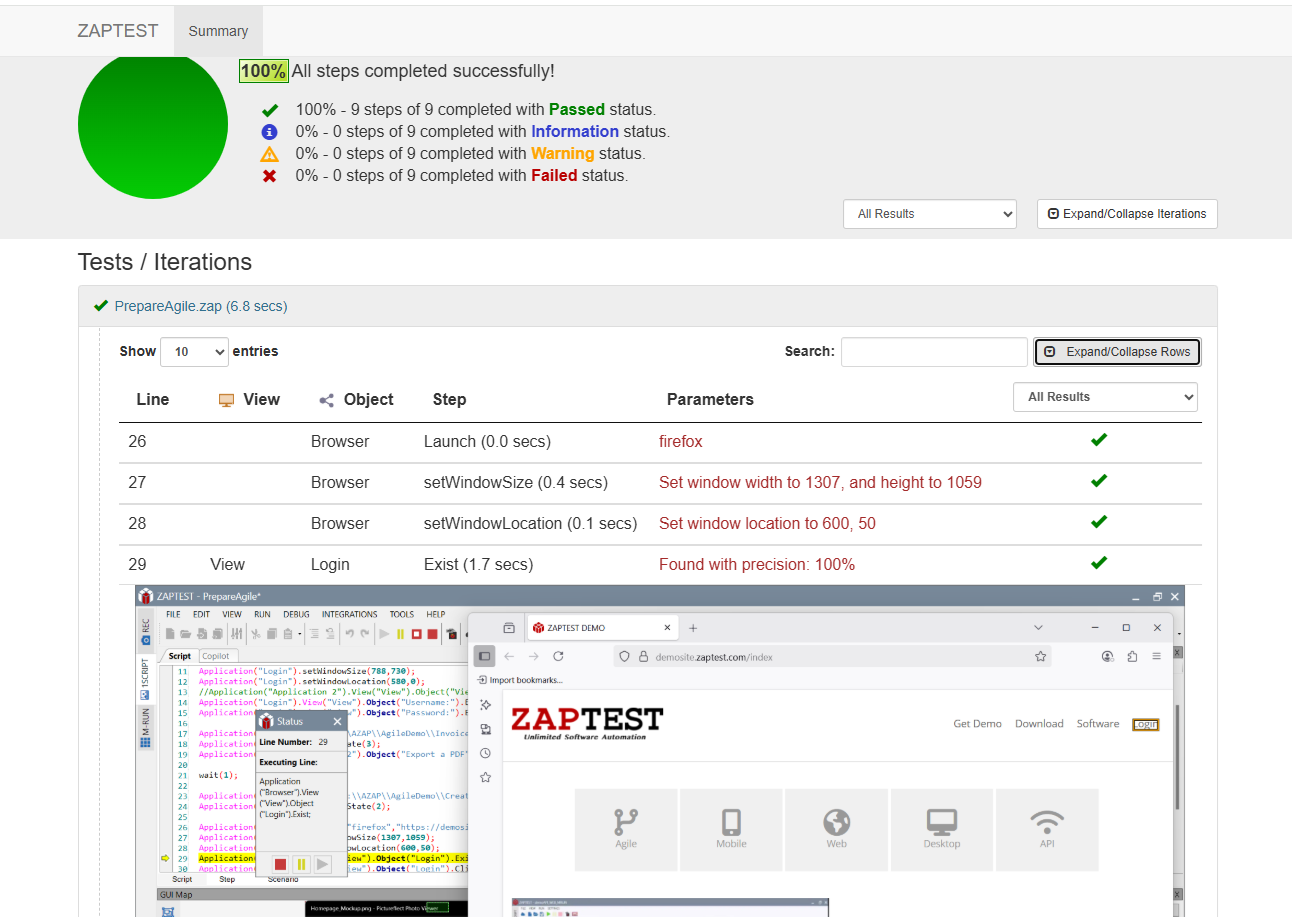
Task: Switch to the Copilot tab in ZAPTEST screenshot
Action: 215,656
